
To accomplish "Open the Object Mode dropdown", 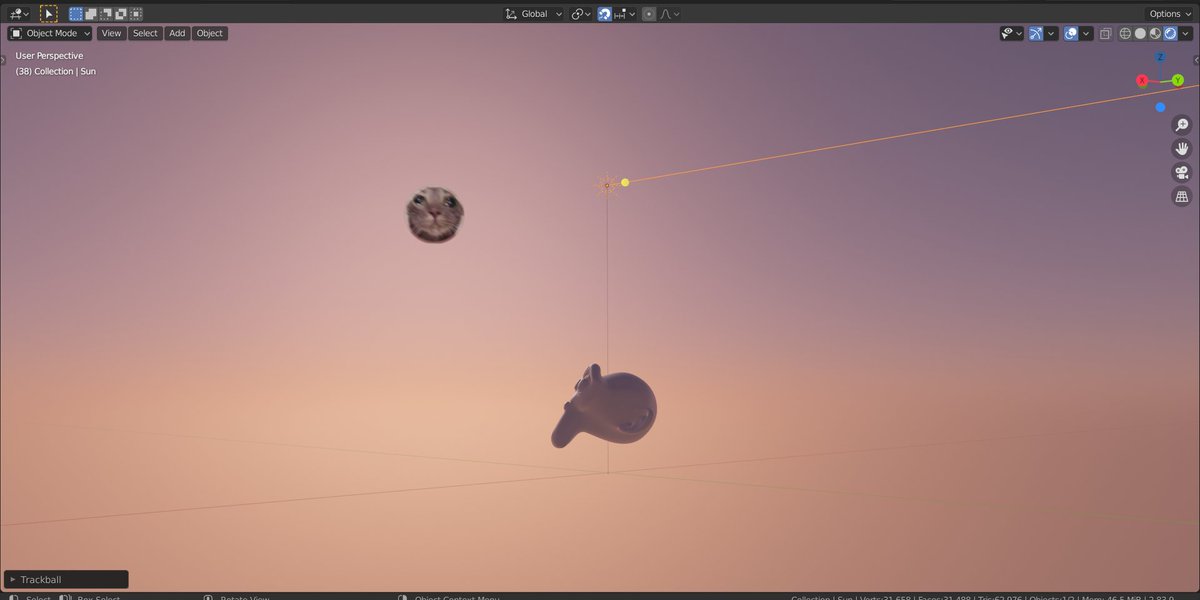I will point(50,33).
